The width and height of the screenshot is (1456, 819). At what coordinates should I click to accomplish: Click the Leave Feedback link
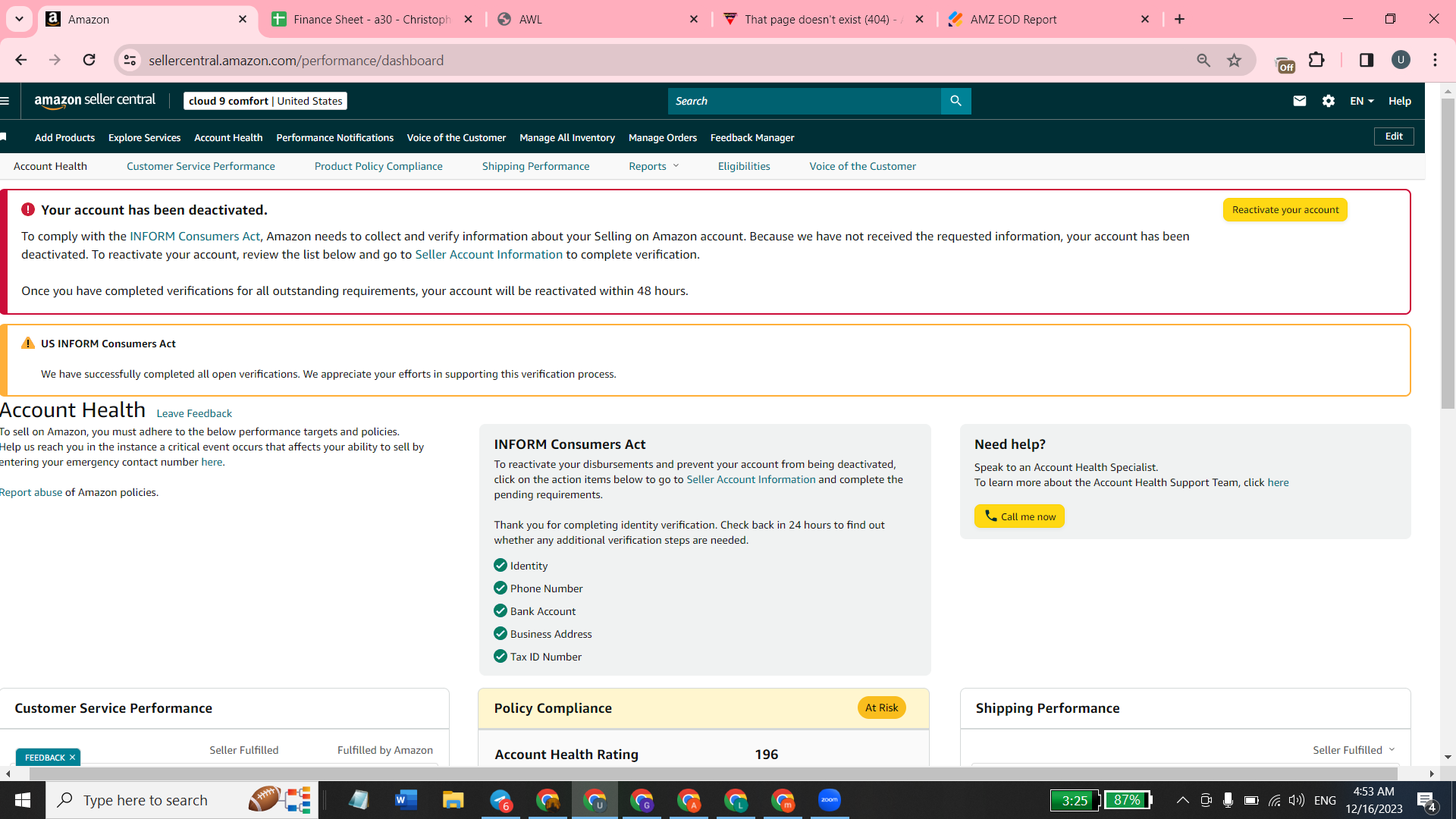pyautogui.click(x=194, y=413)
